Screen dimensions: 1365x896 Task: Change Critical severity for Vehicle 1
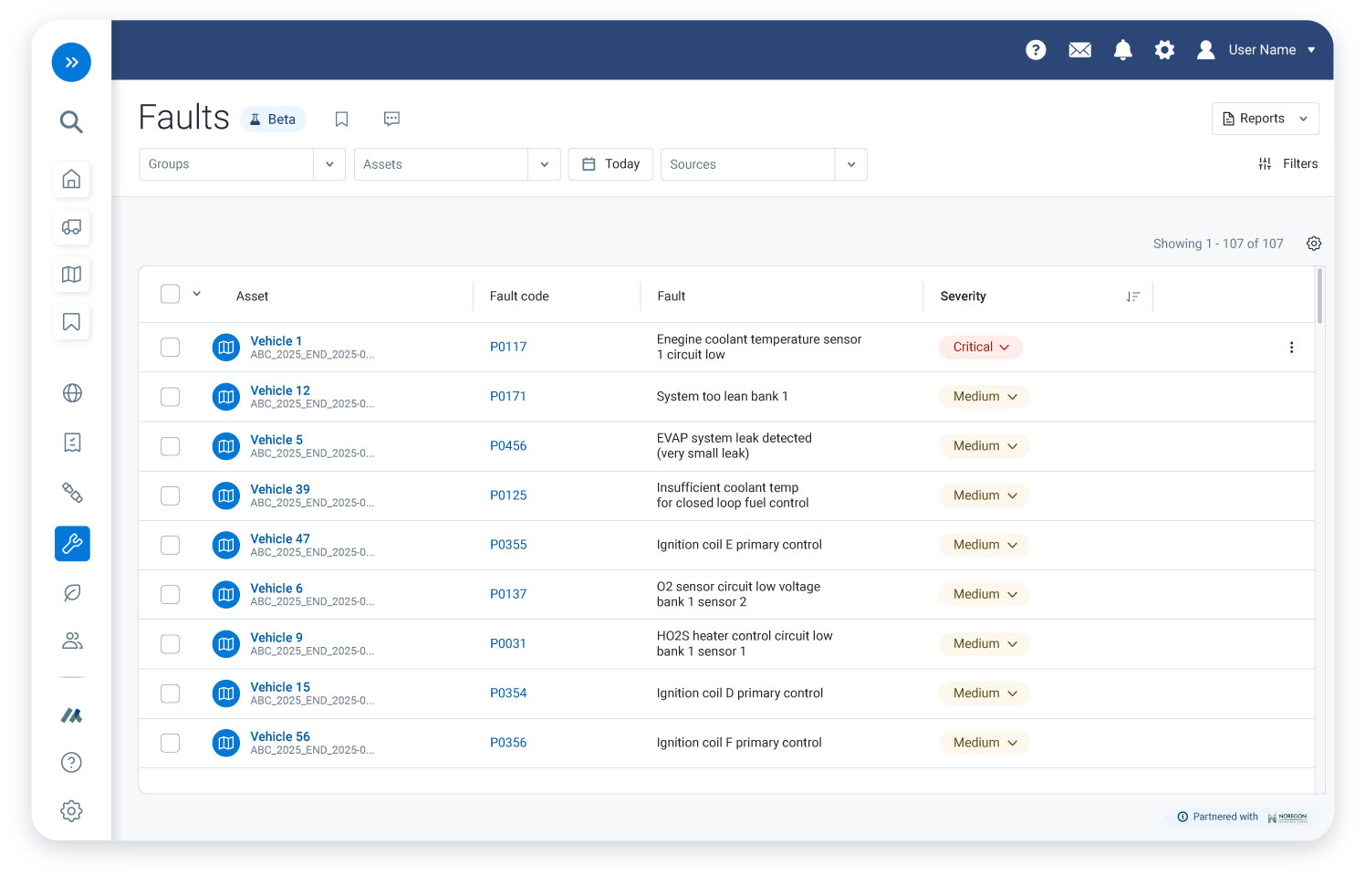click(x=981, y=347)
